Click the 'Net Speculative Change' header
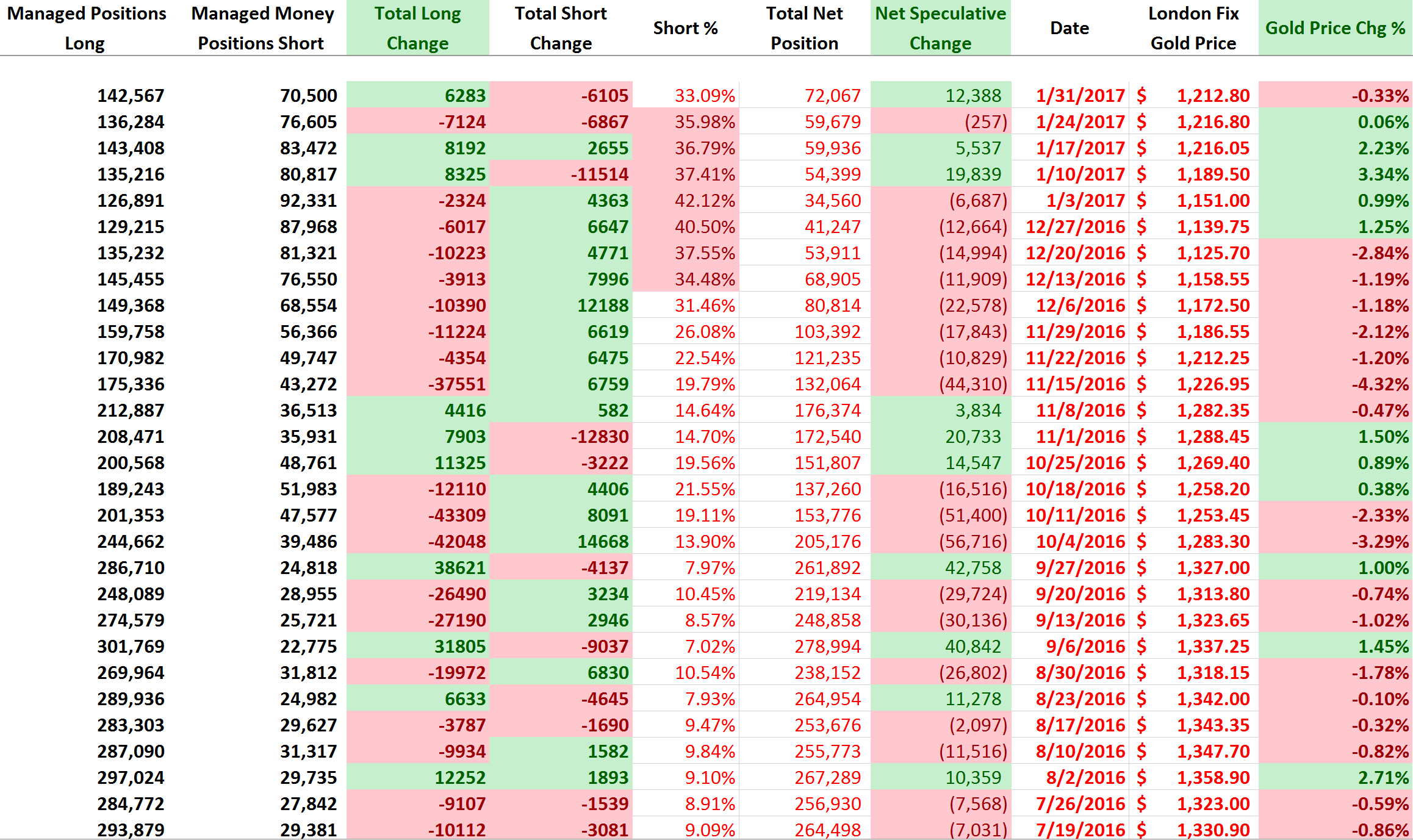The image size is (1413, 840). tap(941, 28)
